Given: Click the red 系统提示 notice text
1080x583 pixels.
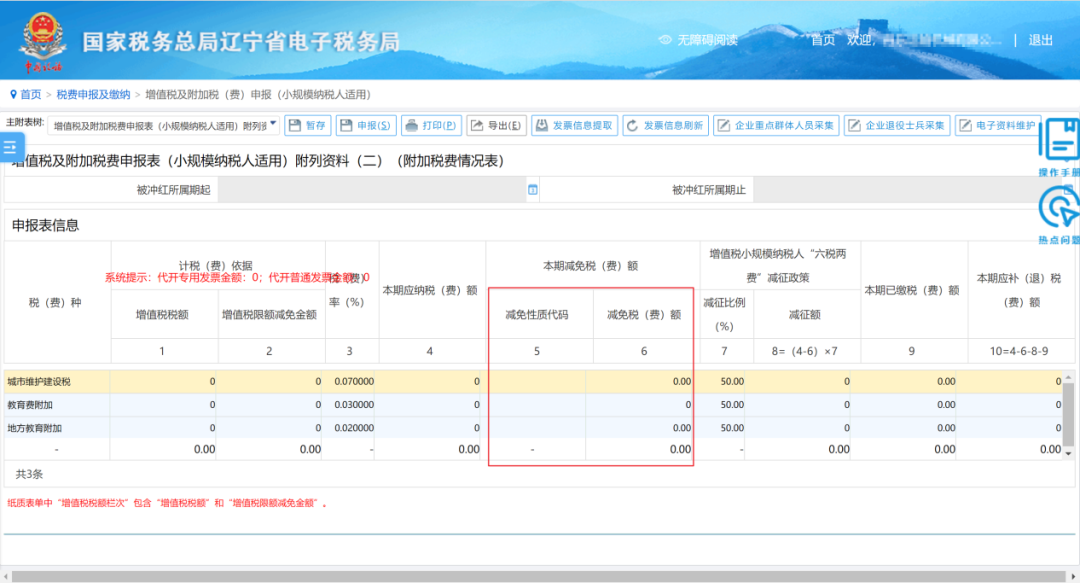Looking at the screenshot, I should pos(237,277).
